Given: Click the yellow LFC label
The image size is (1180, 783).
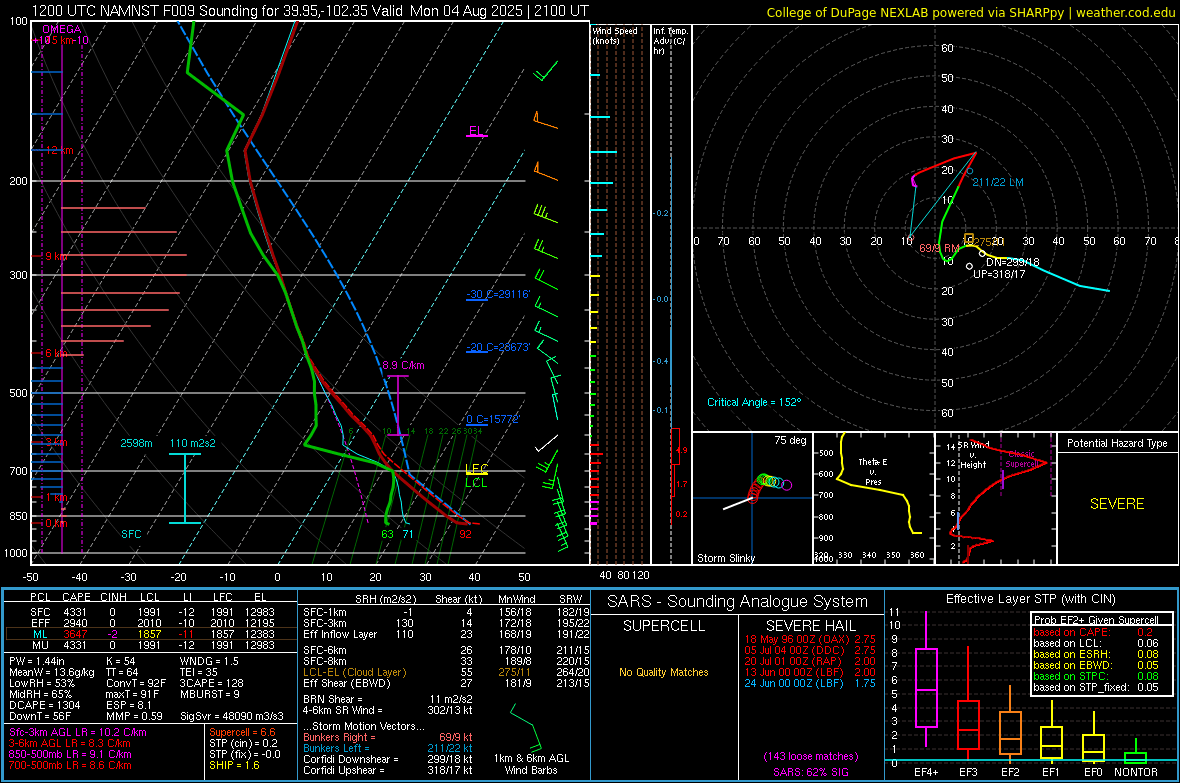Looking at the screenshot, I should point(476,469).
